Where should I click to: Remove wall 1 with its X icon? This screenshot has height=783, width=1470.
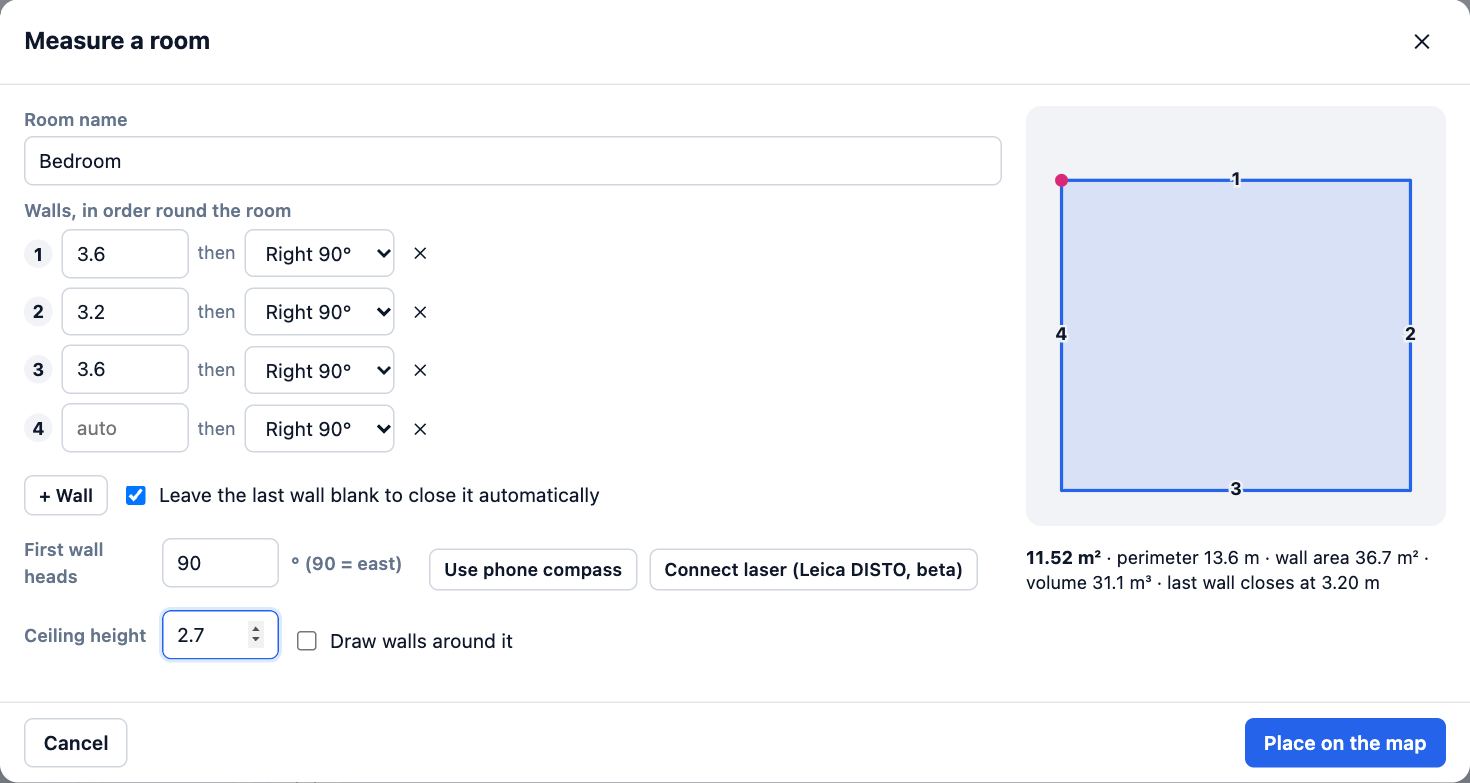click(420, 254)
